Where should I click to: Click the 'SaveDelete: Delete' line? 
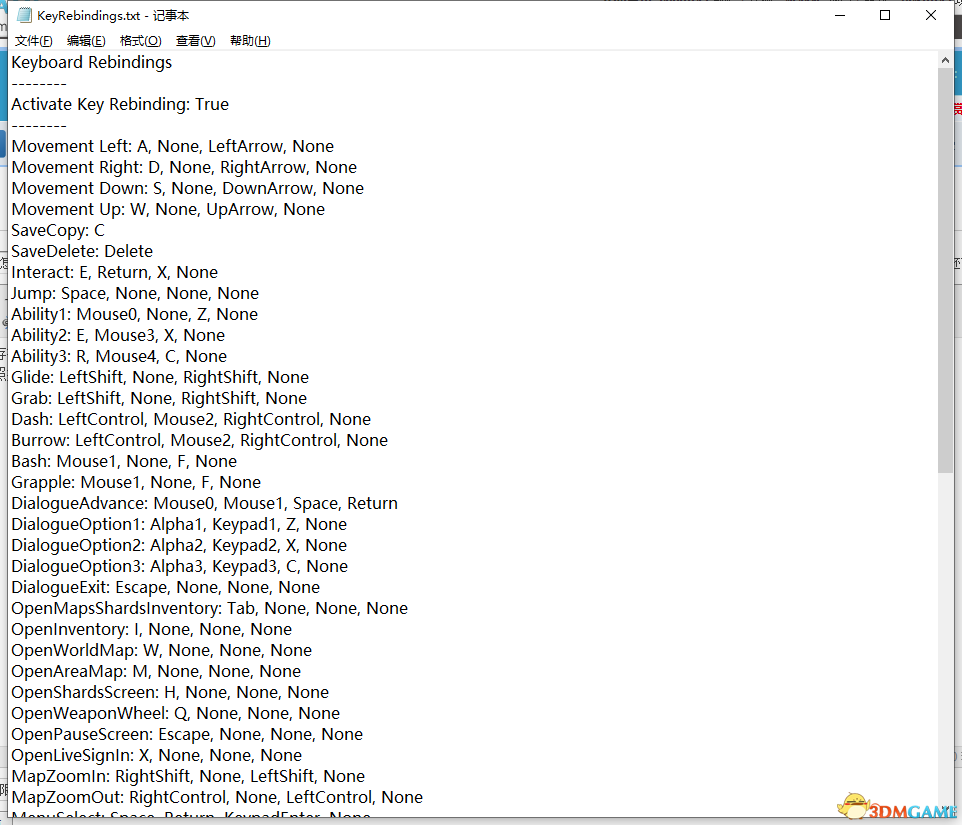point(82,251)
